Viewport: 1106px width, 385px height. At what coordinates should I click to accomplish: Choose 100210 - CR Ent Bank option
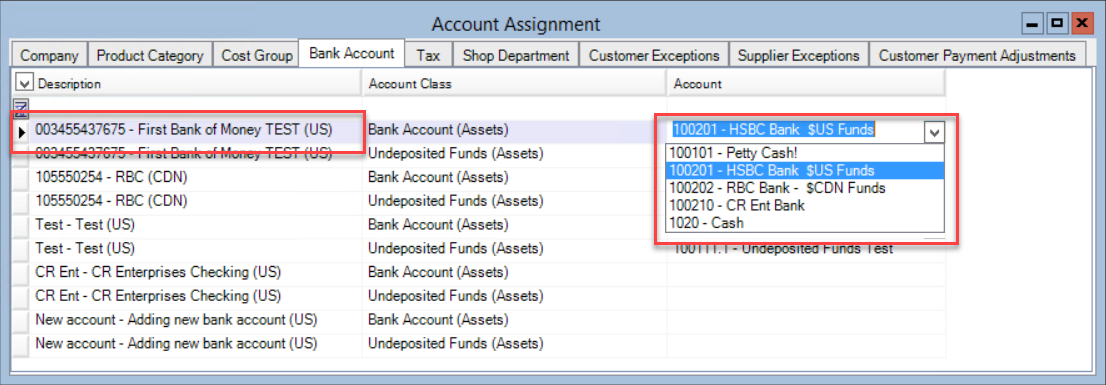[x=804, y=205]
